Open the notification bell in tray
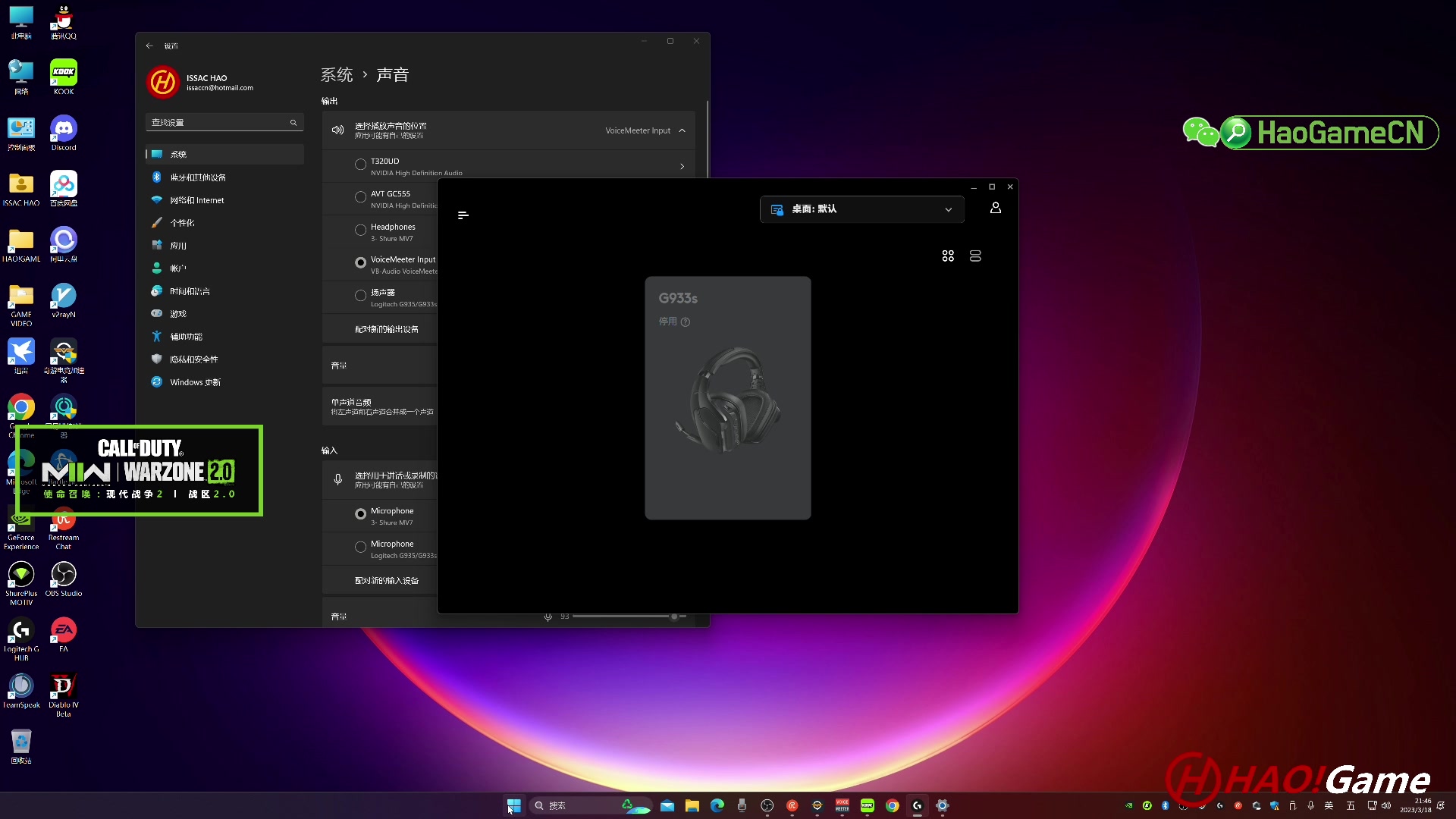The height and width of the screenshot is (819, 1456). (x=1441, y=805)
